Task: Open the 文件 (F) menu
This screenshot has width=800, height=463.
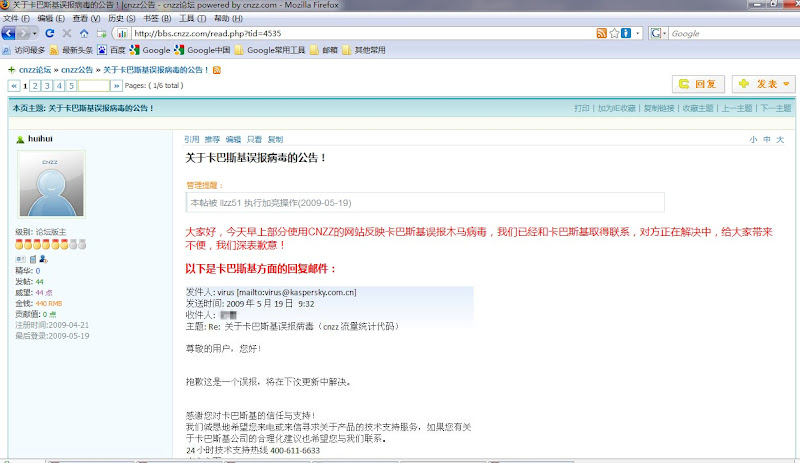Action: 16,18
